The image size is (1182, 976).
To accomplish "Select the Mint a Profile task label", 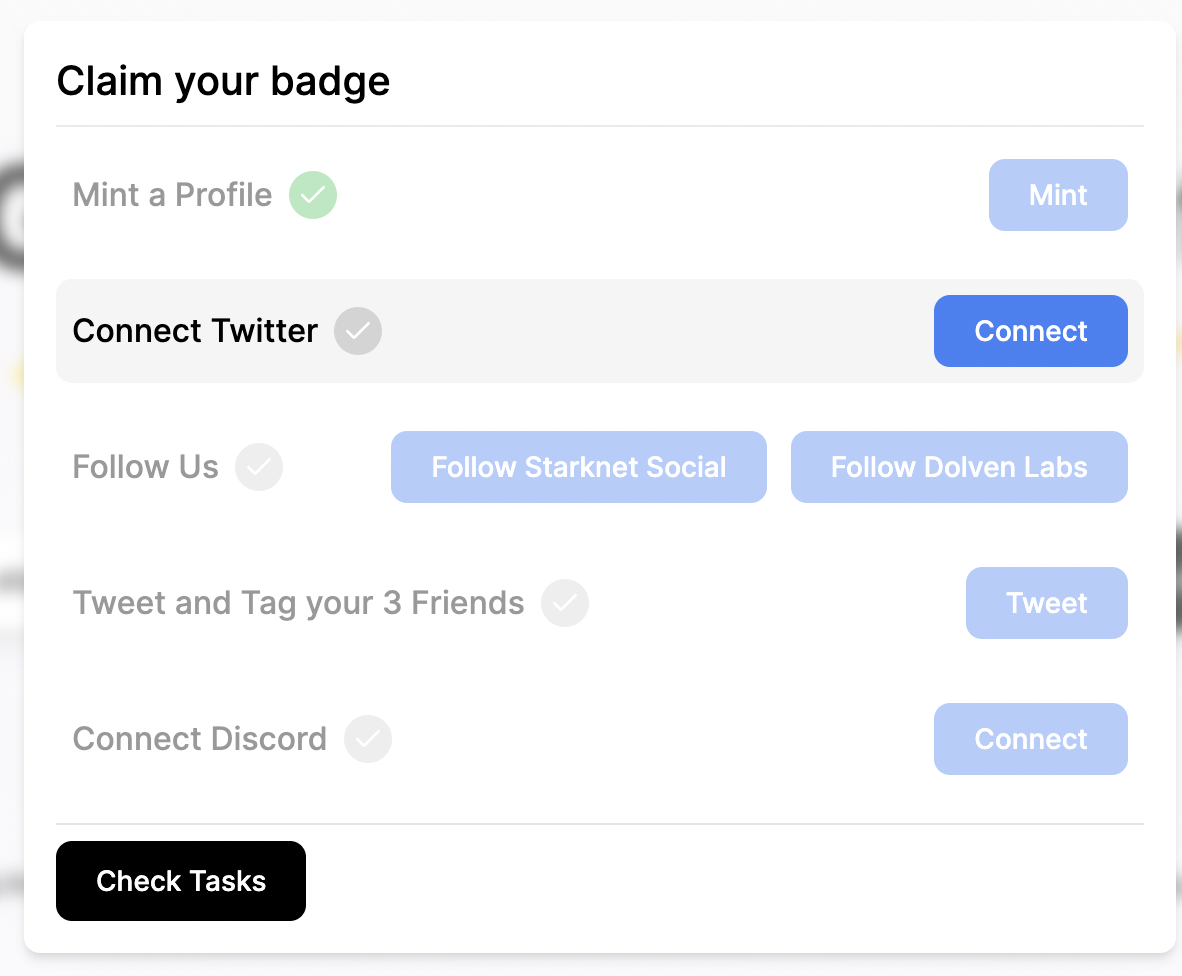I will [172, 195].
